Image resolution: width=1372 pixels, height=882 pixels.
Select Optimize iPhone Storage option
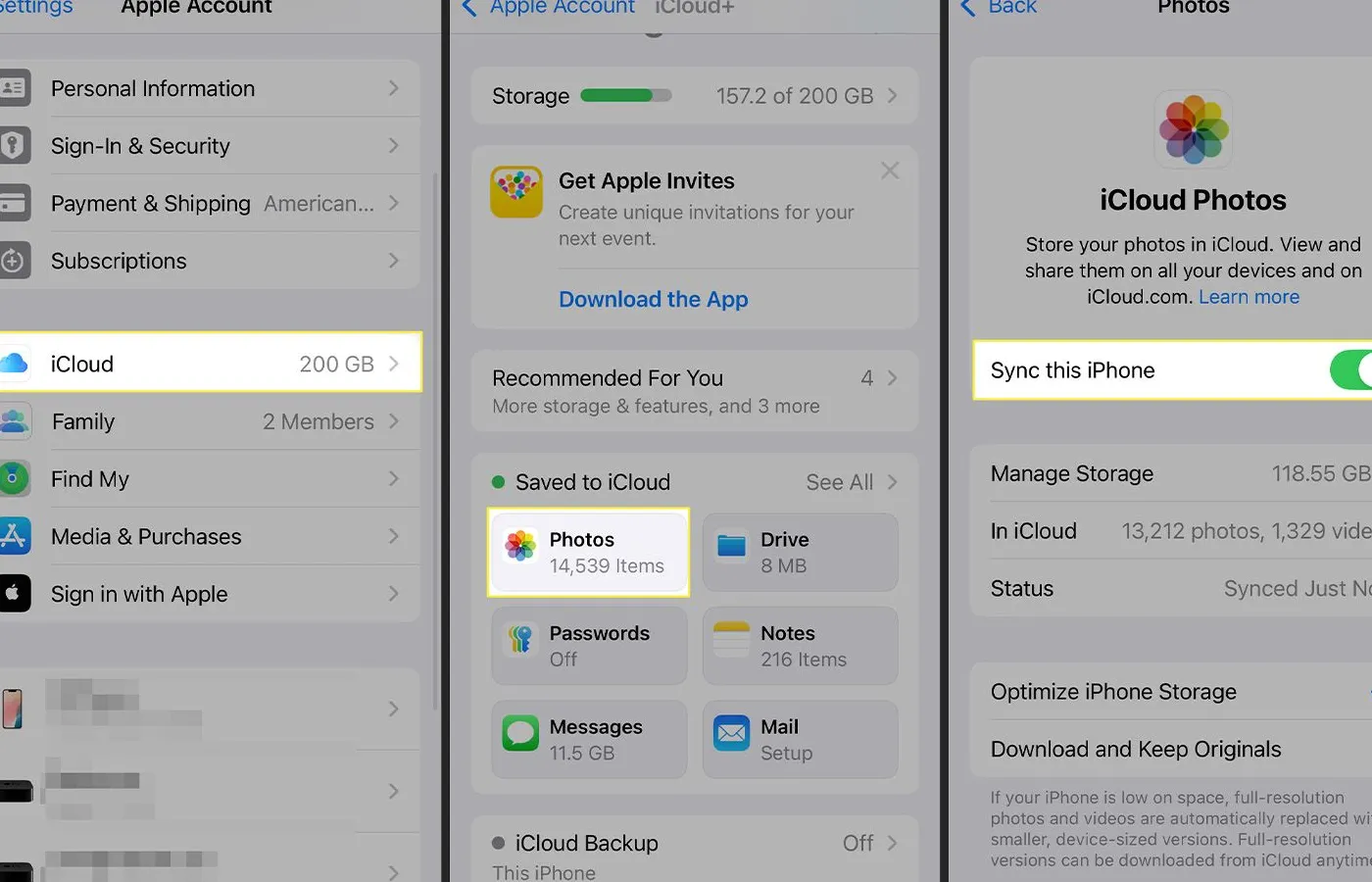click(x=1171, y=692)
